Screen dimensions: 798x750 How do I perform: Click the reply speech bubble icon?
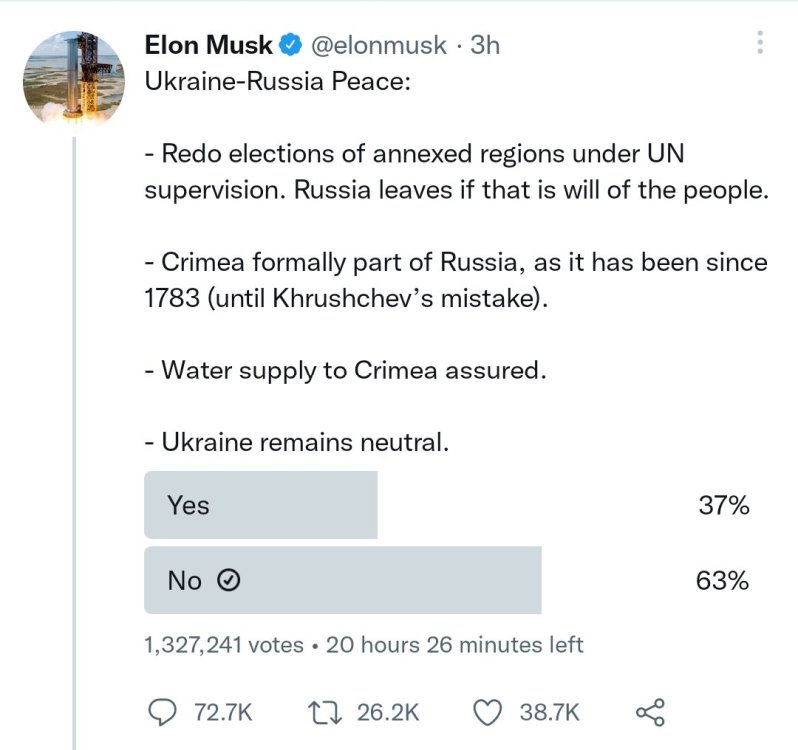point(161,712)
